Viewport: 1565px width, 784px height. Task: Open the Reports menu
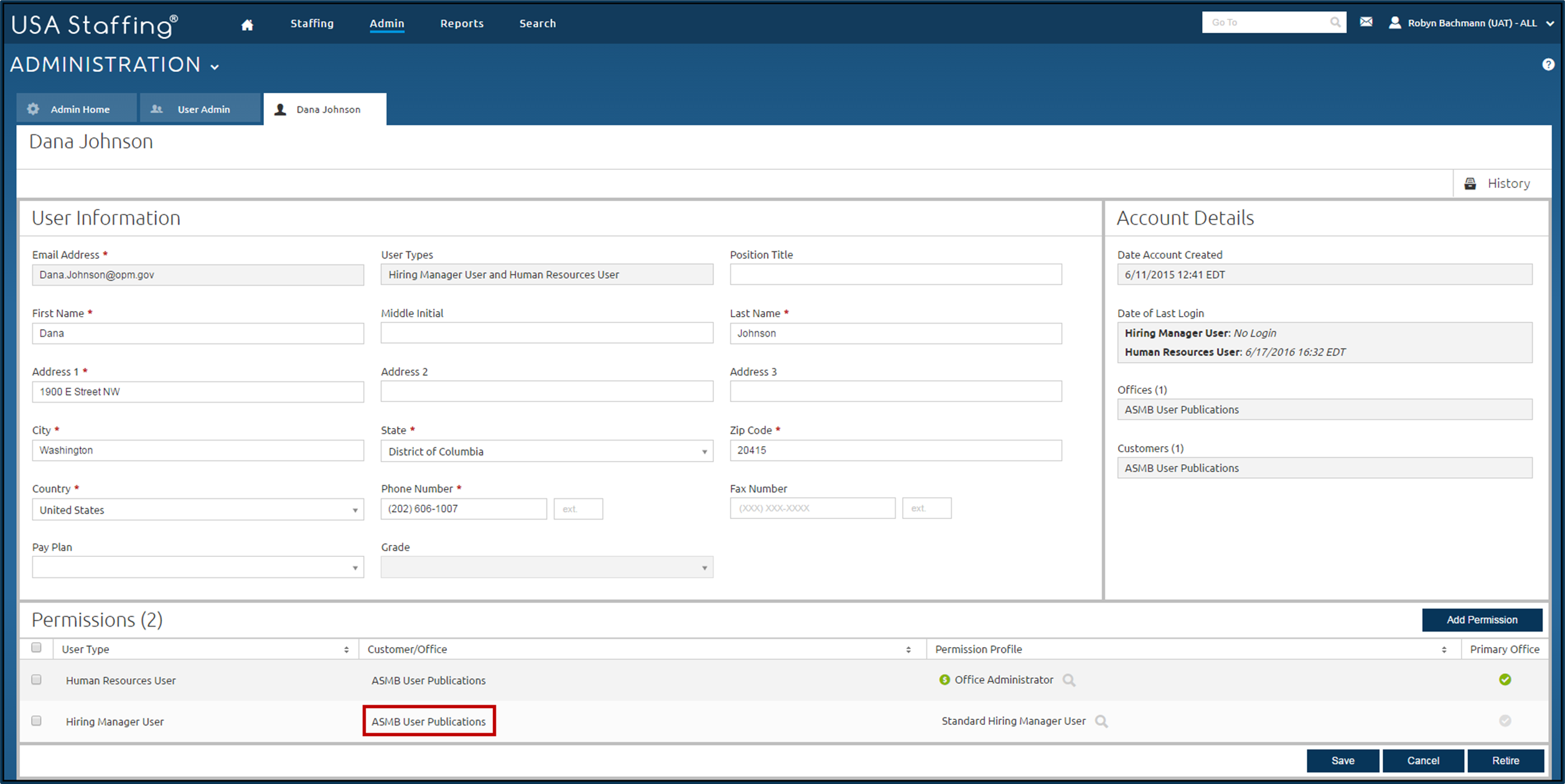(x=462, y=24)
